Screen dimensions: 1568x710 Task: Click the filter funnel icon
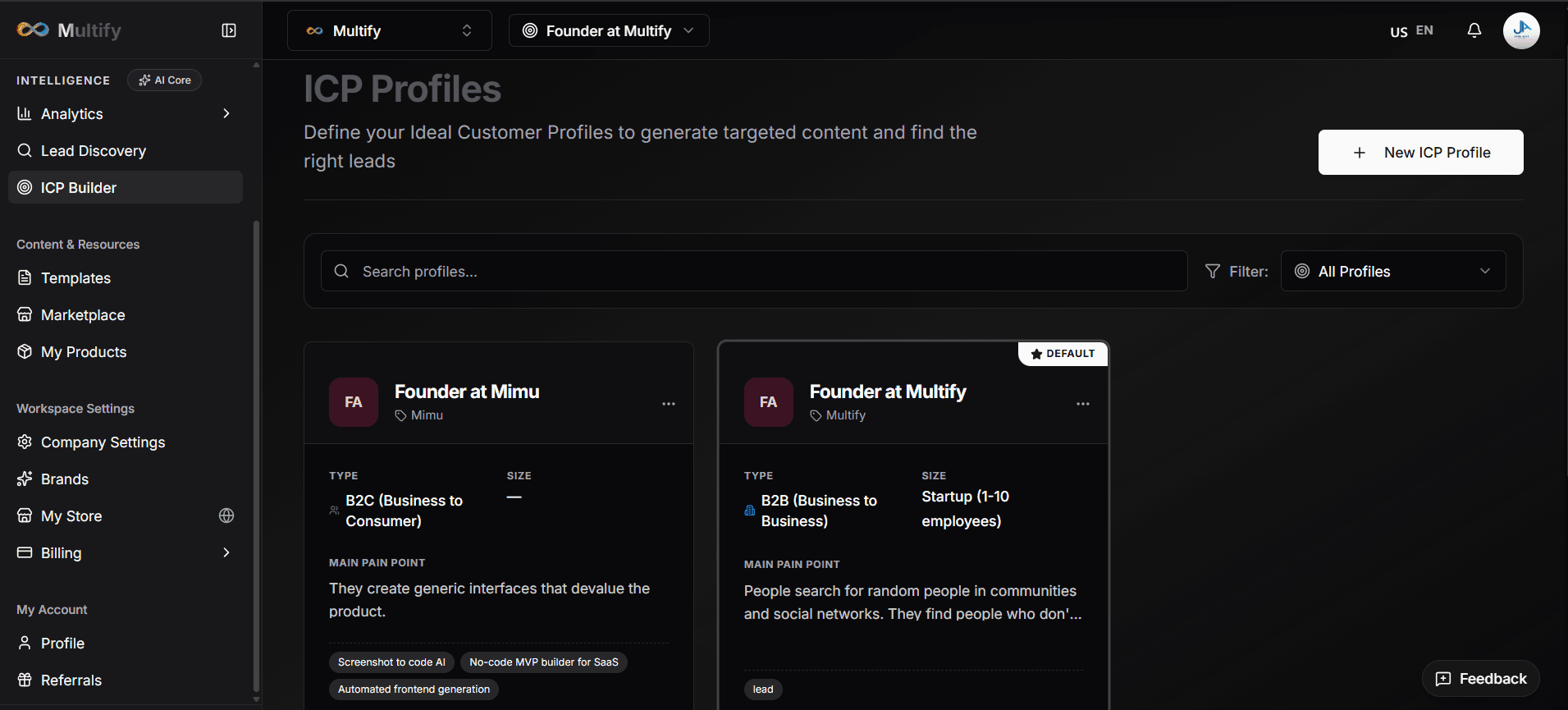[1213, 271]
